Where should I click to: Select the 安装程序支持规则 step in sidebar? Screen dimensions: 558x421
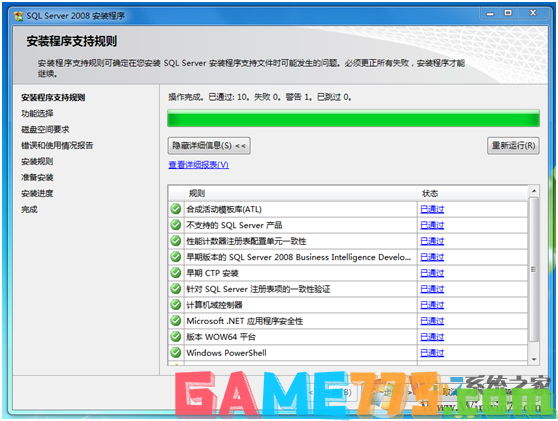pos(53,98)
